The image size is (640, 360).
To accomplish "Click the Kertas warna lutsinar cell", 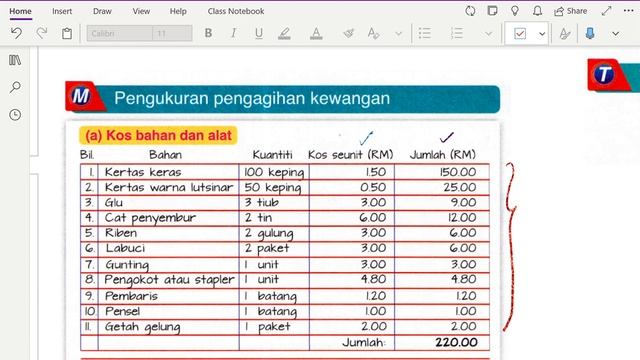I will pos(169,187).
